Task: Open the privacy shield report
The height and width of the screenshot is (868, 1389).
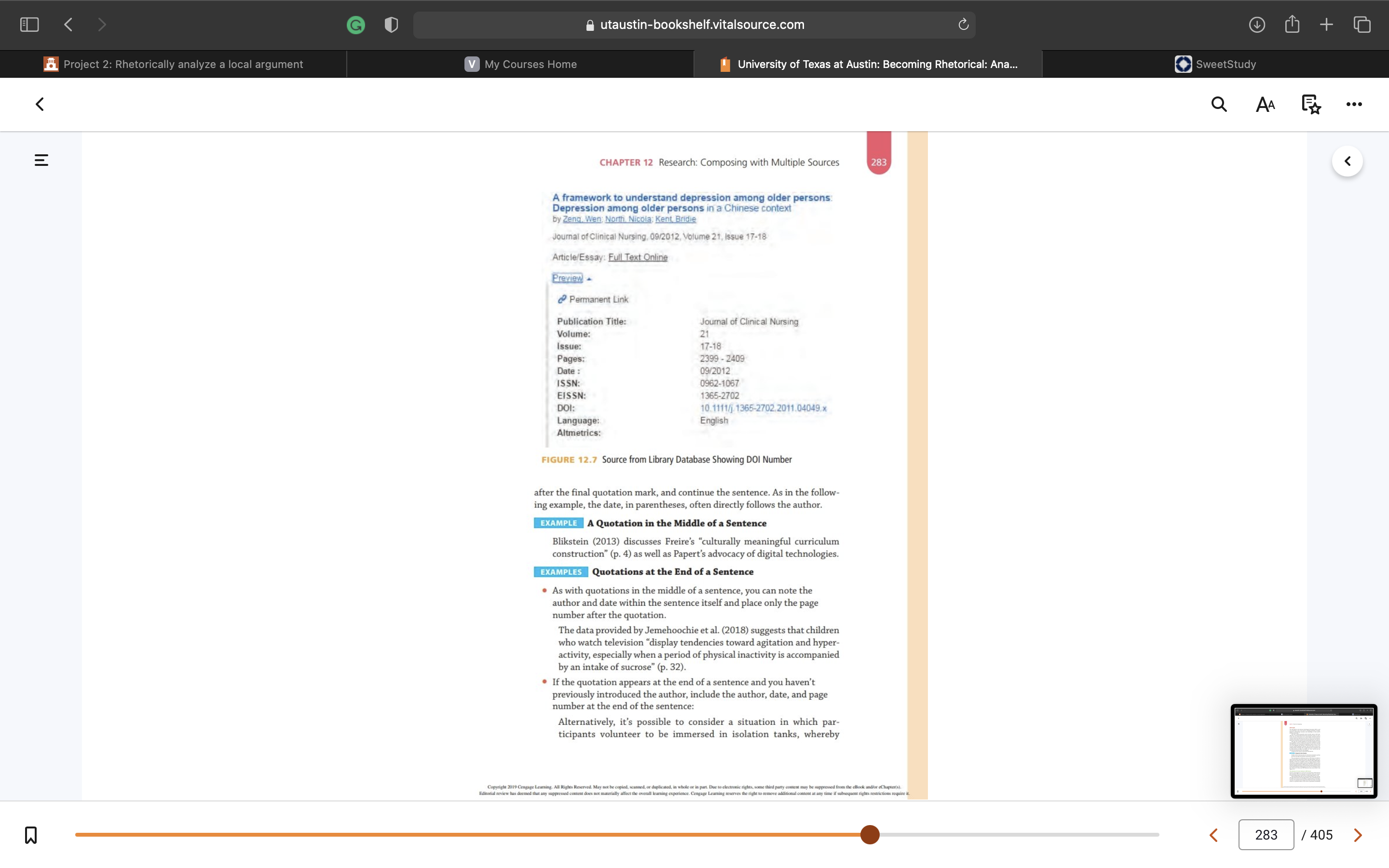Action: point(392,25)
